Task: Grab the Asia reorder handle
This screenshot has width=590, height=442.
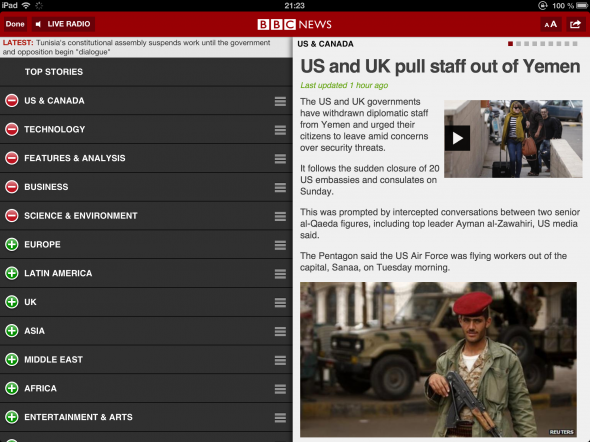Action: (x=280, y=331)
